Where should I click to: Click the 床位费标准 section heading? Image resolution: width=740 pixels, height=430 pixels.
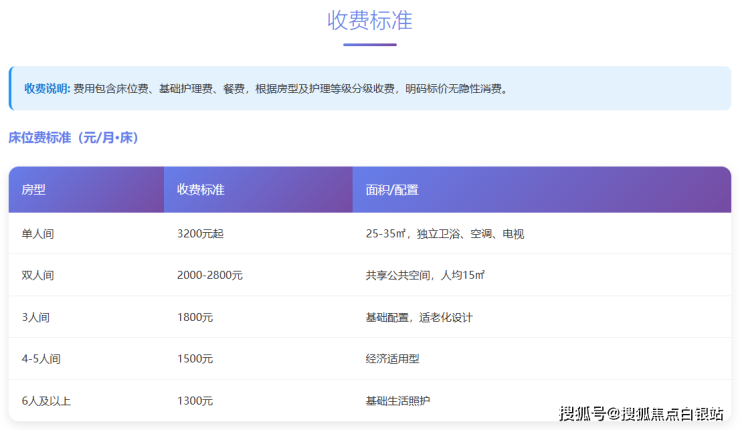[73, 137]
